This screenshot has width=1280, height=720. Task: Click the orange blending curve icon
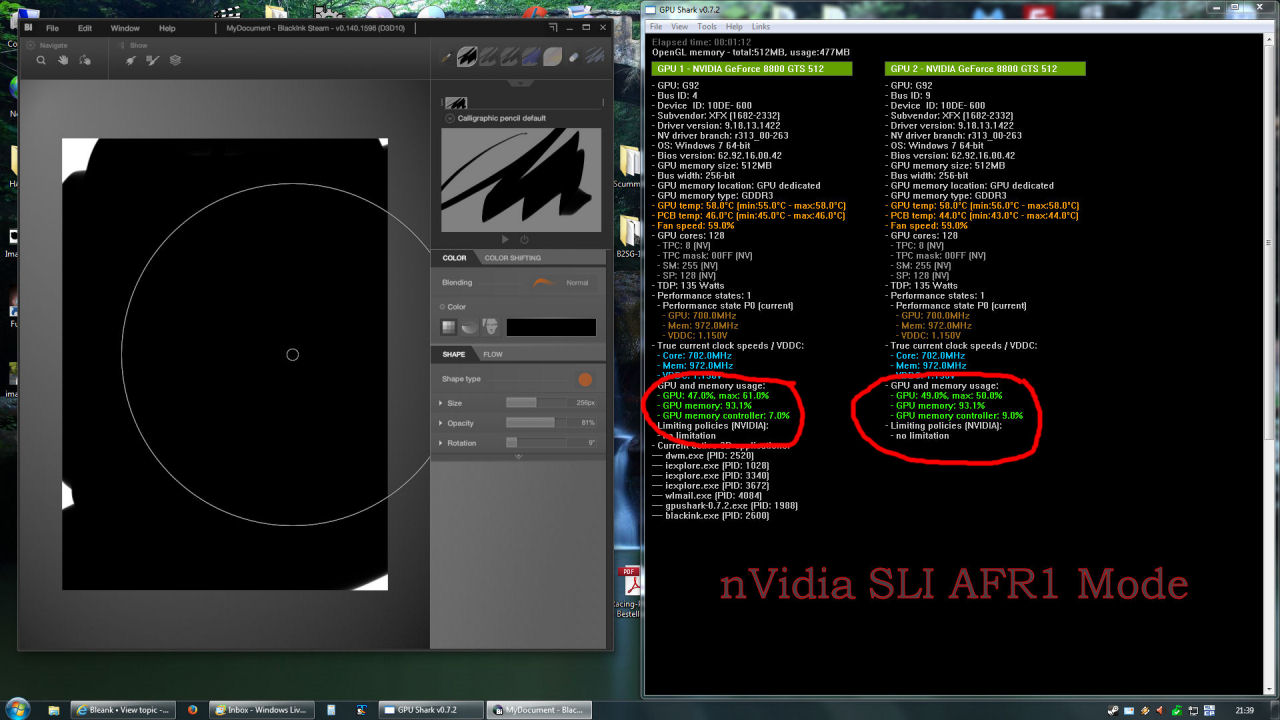(x=543, y=282)
